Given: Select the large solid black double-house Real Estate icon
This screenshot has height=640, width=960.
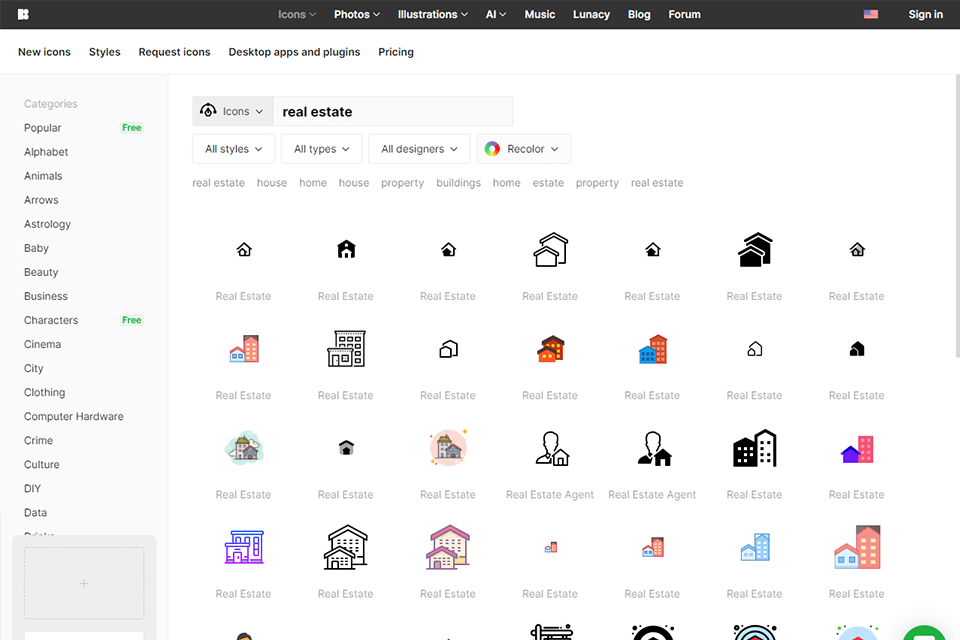Looking at the screenshot, I should (x=755, y=249).
